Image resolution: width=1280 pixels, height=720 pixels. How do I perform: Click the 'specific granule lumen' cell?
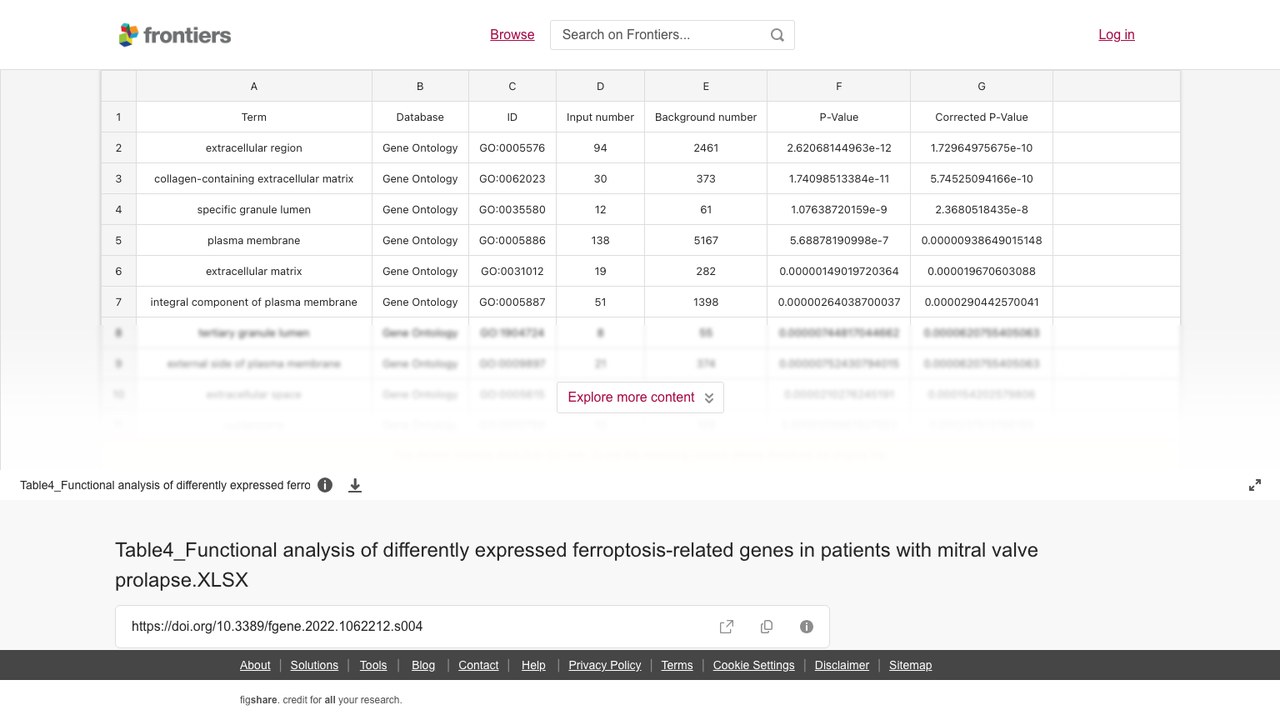[254, 210]
